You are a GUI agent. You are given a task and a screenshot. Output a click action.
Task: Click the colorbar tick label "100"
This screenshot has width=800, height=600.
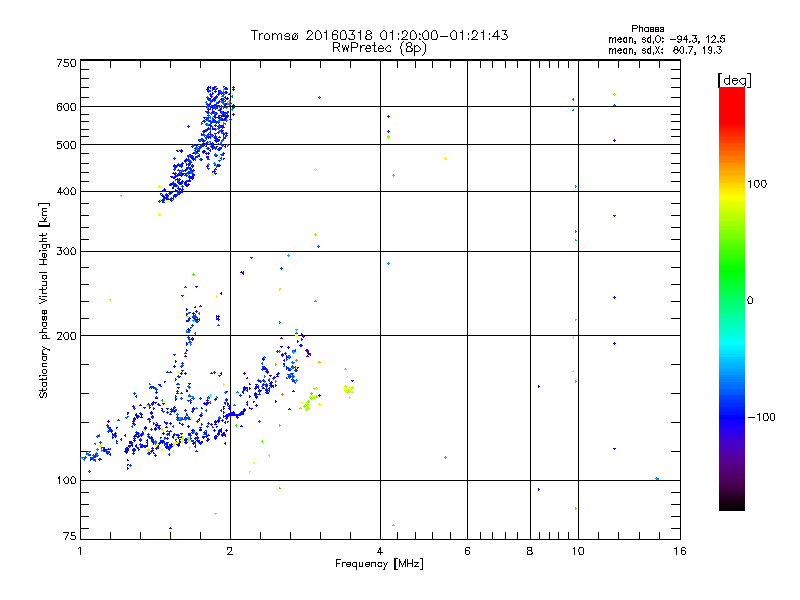pyautogui.click(x=757, y=184)
